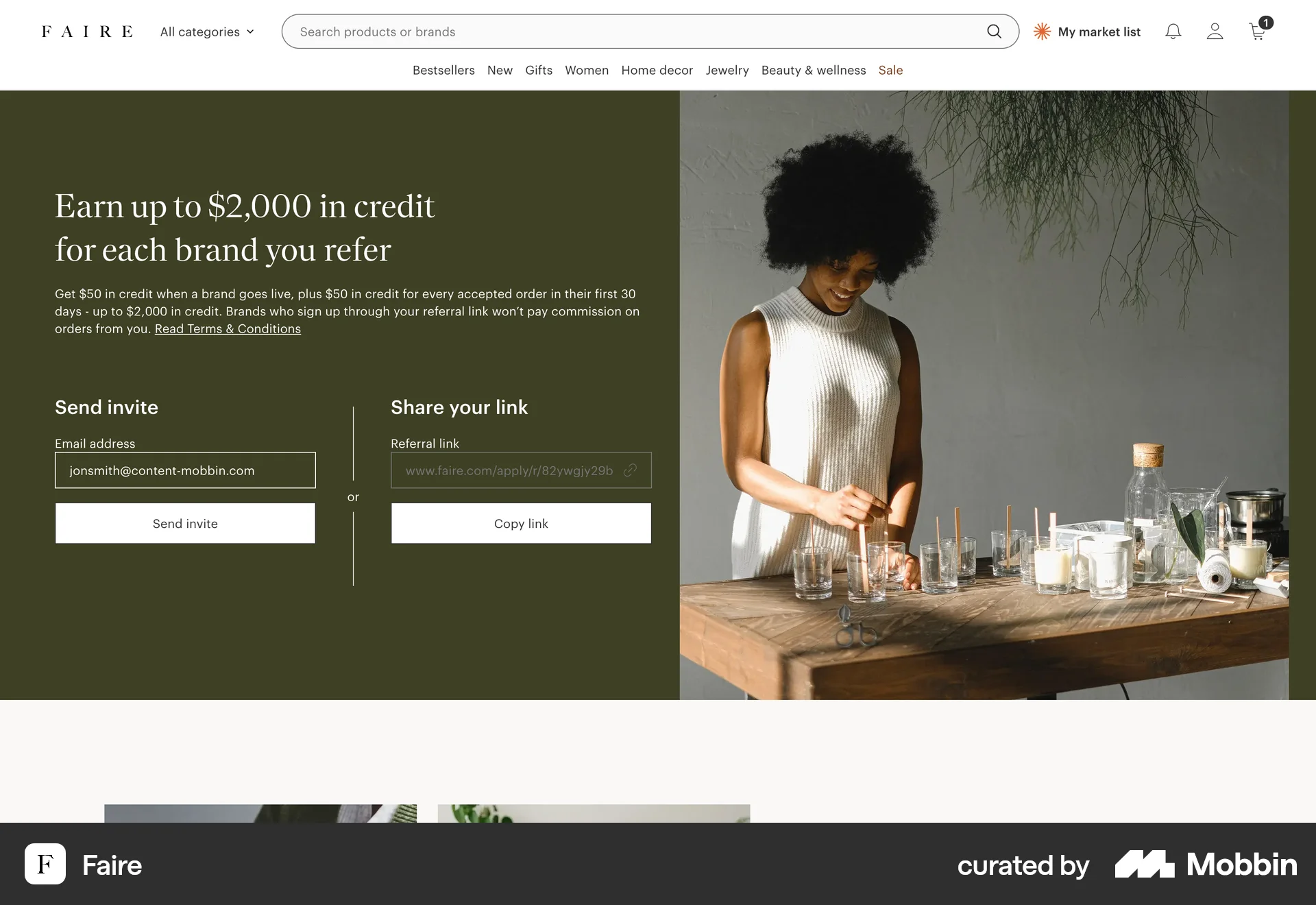Click the Copy link button
Viewport: 1316px width, 905px height.
[521, 523]
